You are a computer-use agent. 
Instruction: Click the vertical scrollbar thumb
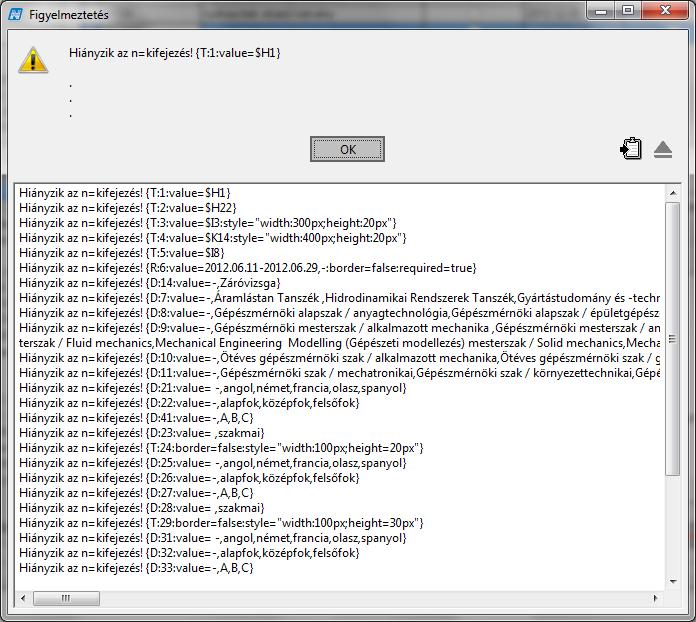point(673,339)
